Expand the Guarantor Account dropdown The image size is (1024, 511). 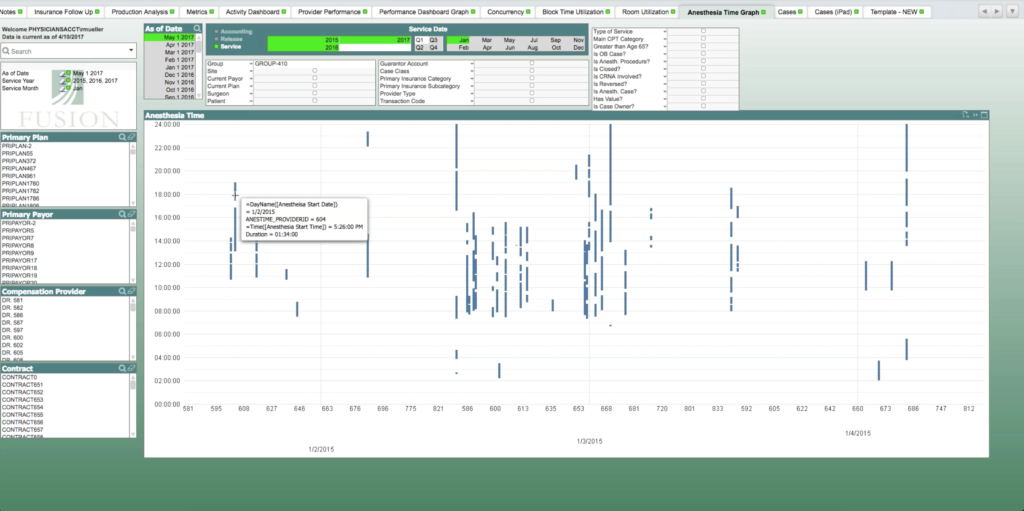[471, 63]
